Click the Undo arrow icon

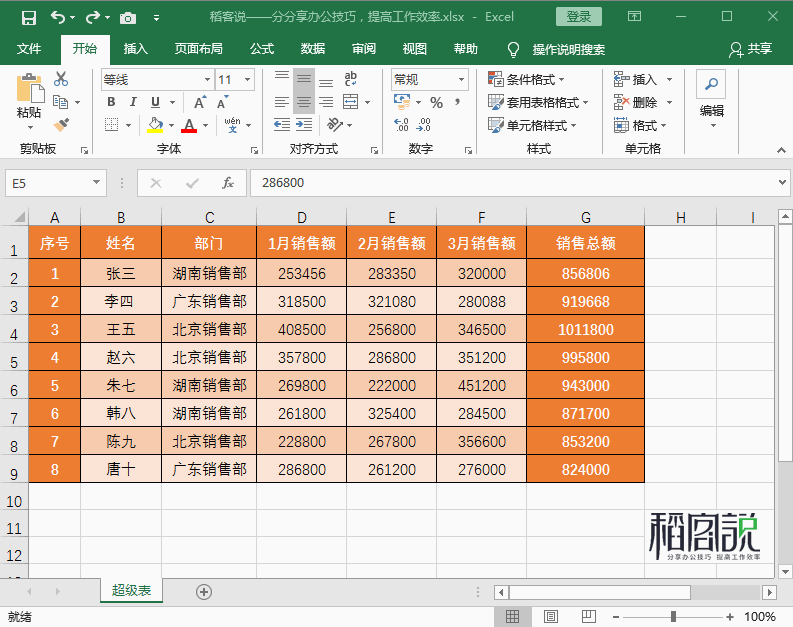[x=58, y=18]
